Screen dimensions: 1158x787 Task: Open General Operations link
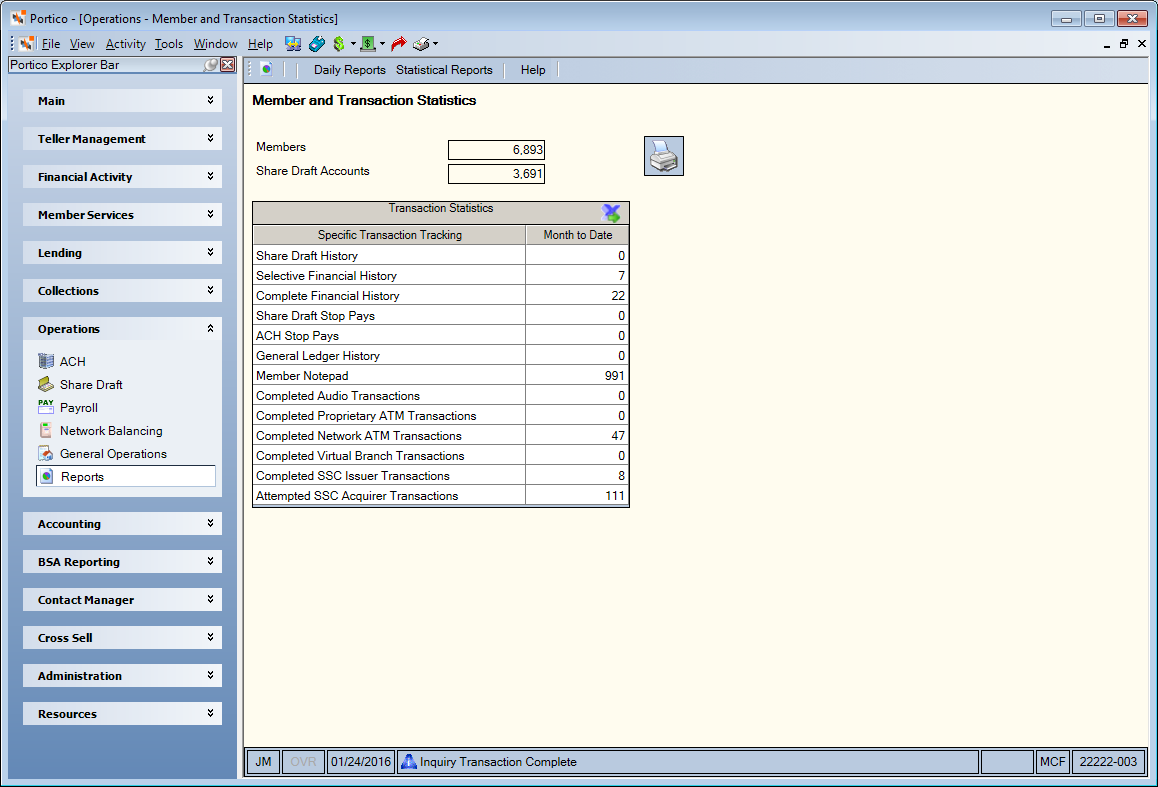(x=113, y=454)
